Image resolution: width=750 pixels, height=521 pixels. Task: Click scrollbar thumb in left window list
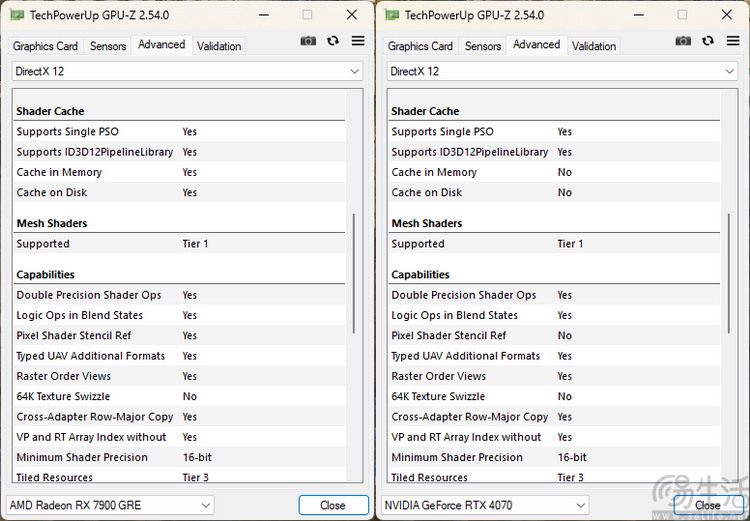tap(354, 274)
